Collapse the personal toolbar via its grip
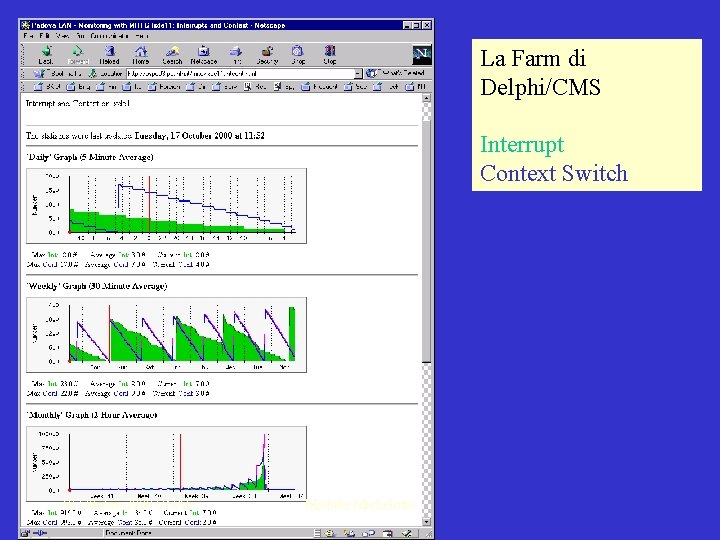Viewport: 720px width, 540px height. tap(22, 86)
